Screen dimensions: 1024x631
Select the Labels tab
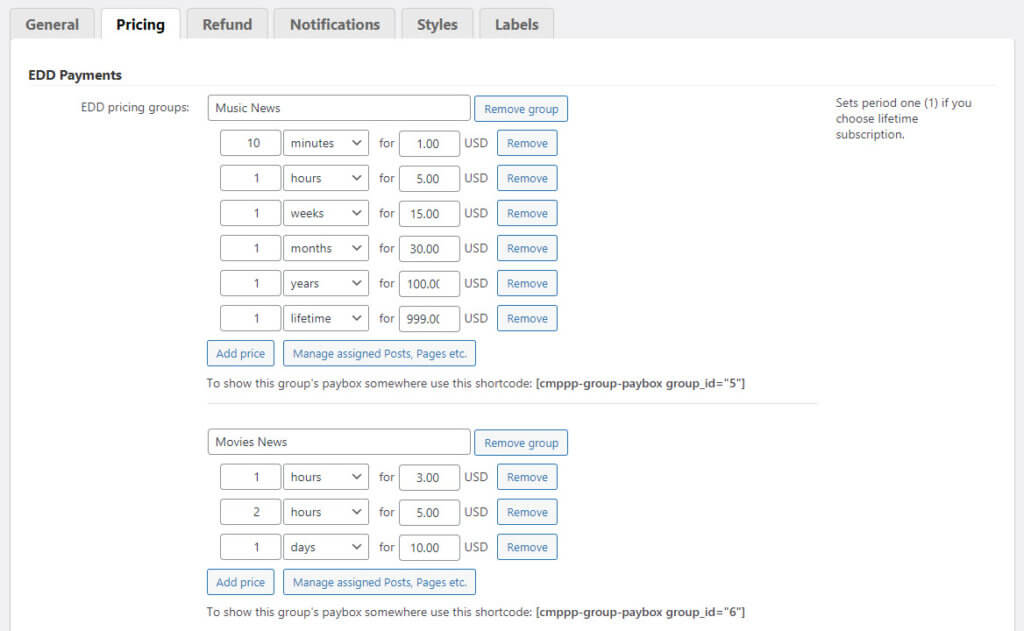coord(516,24)
